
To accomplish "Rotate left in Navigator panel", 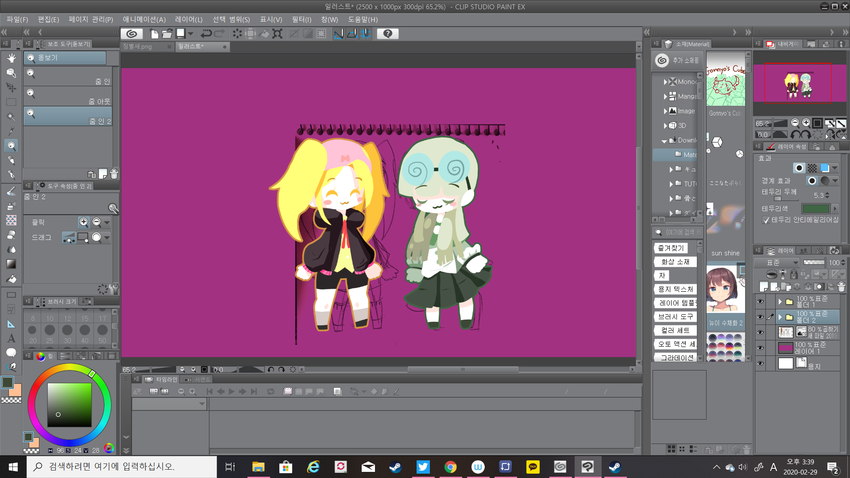I will (796, 134).
